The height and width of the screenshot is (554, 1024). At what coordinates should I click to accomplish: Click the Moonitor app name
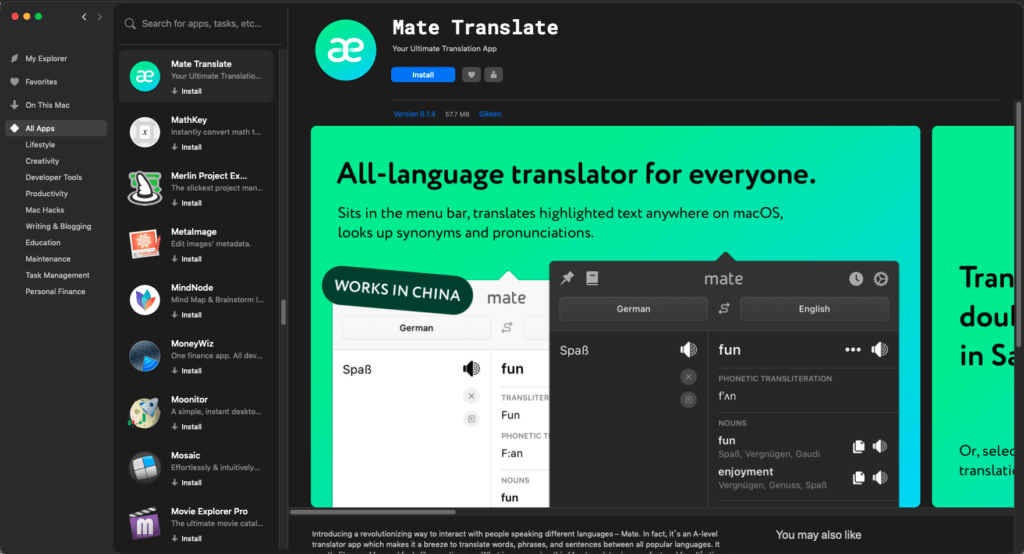click(x=189, y=399)
